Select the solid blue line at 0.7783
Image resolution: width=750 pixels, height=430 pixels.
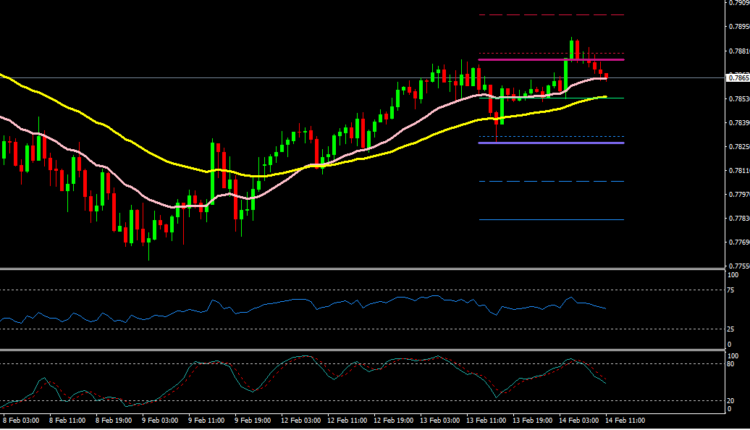click(x=550, y=220)
